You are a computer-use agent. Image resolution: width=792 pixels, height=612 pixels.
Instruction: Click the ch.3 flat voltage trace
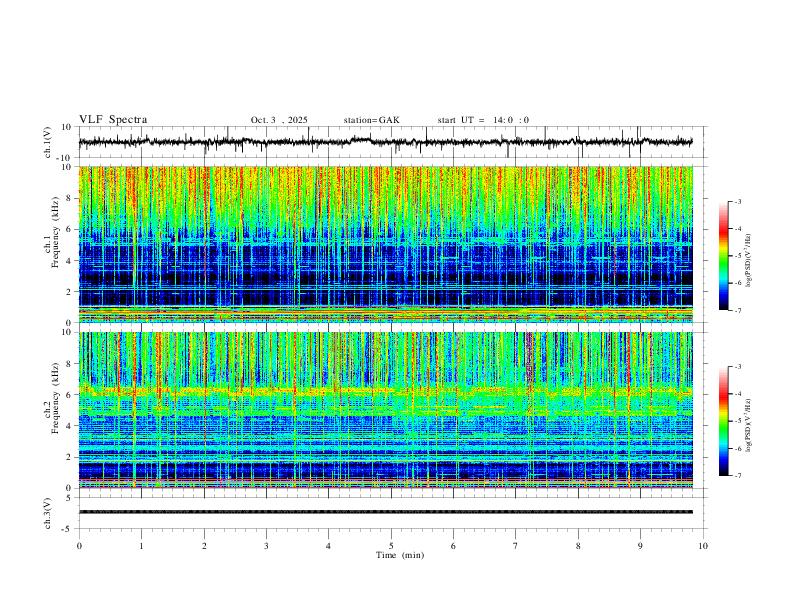[x=385, y=512]
